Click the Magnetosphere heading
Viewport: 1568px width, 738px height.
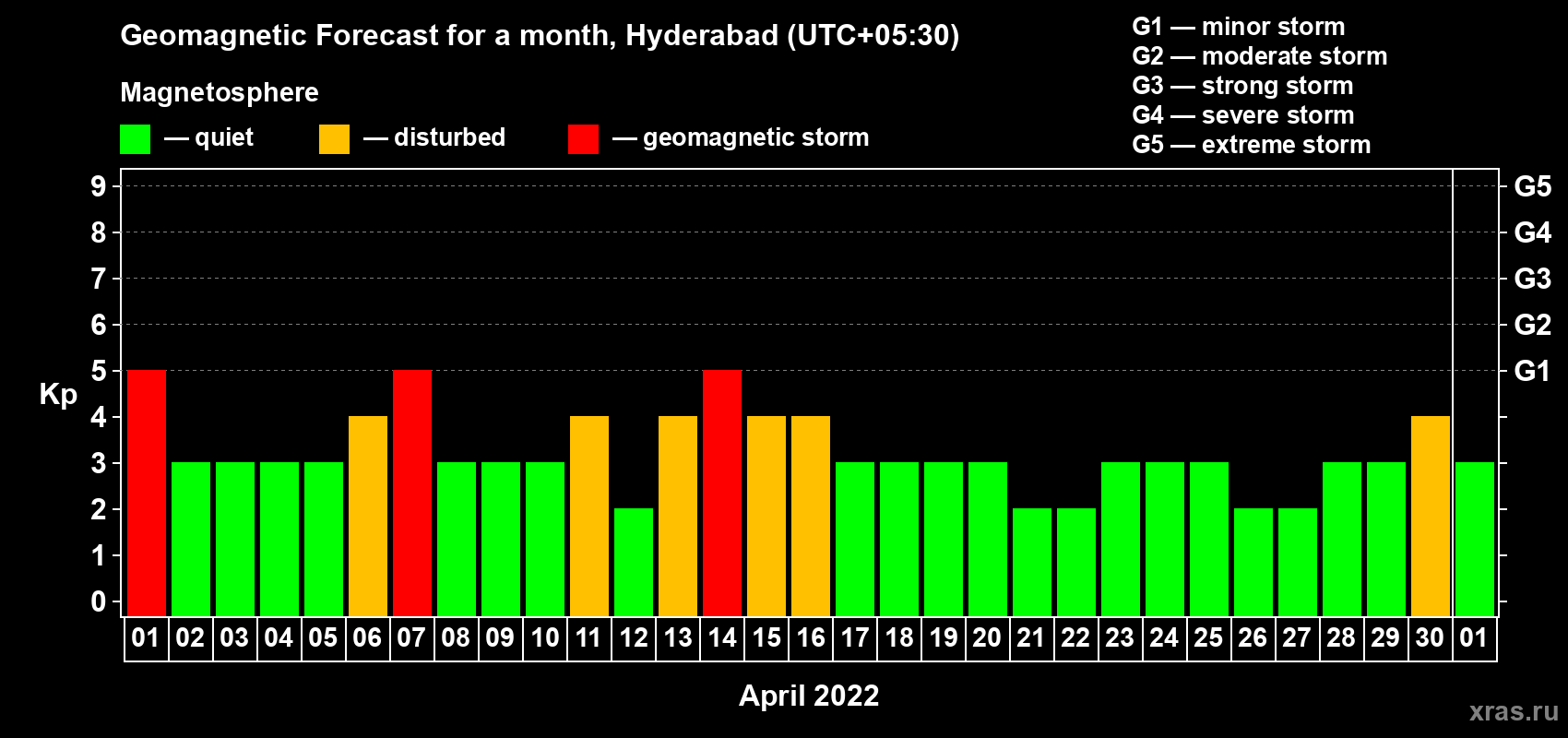[x=220, y=93]
